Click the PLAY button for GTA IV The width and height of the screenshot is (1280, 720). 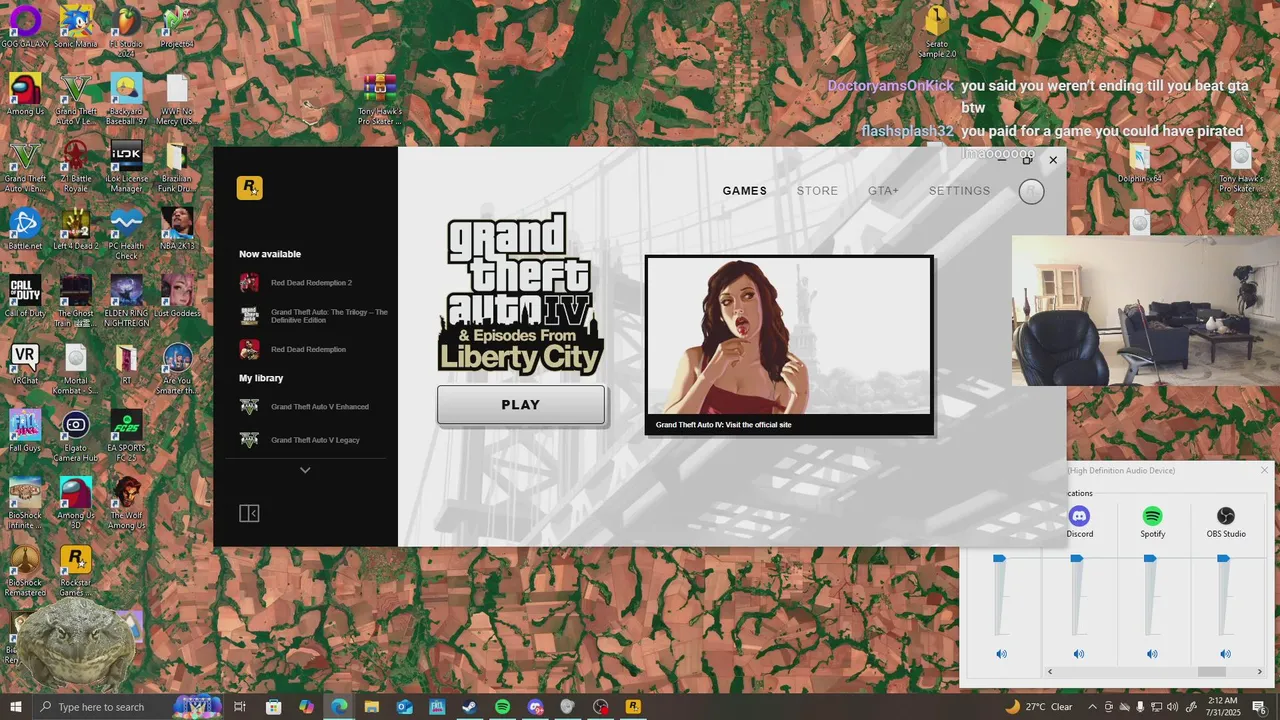click(520, 405)
